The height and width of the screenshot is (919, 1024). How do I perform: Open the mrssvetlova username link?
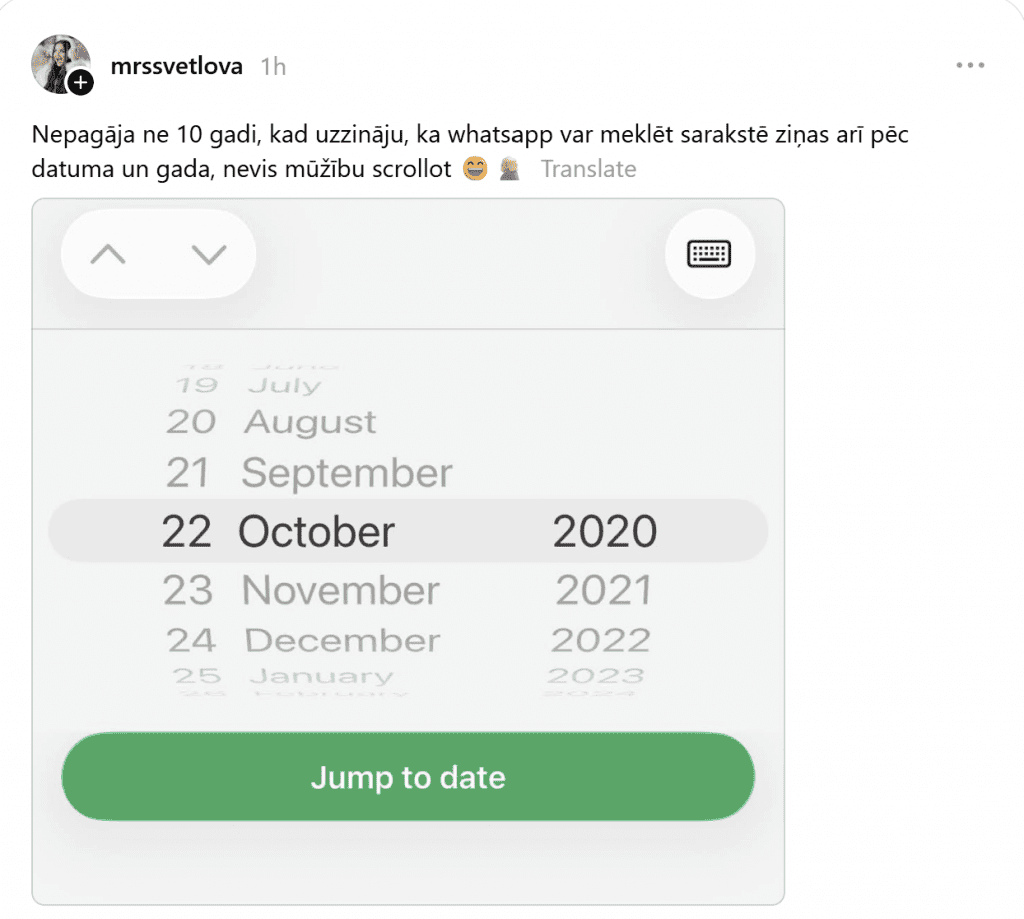176,66
